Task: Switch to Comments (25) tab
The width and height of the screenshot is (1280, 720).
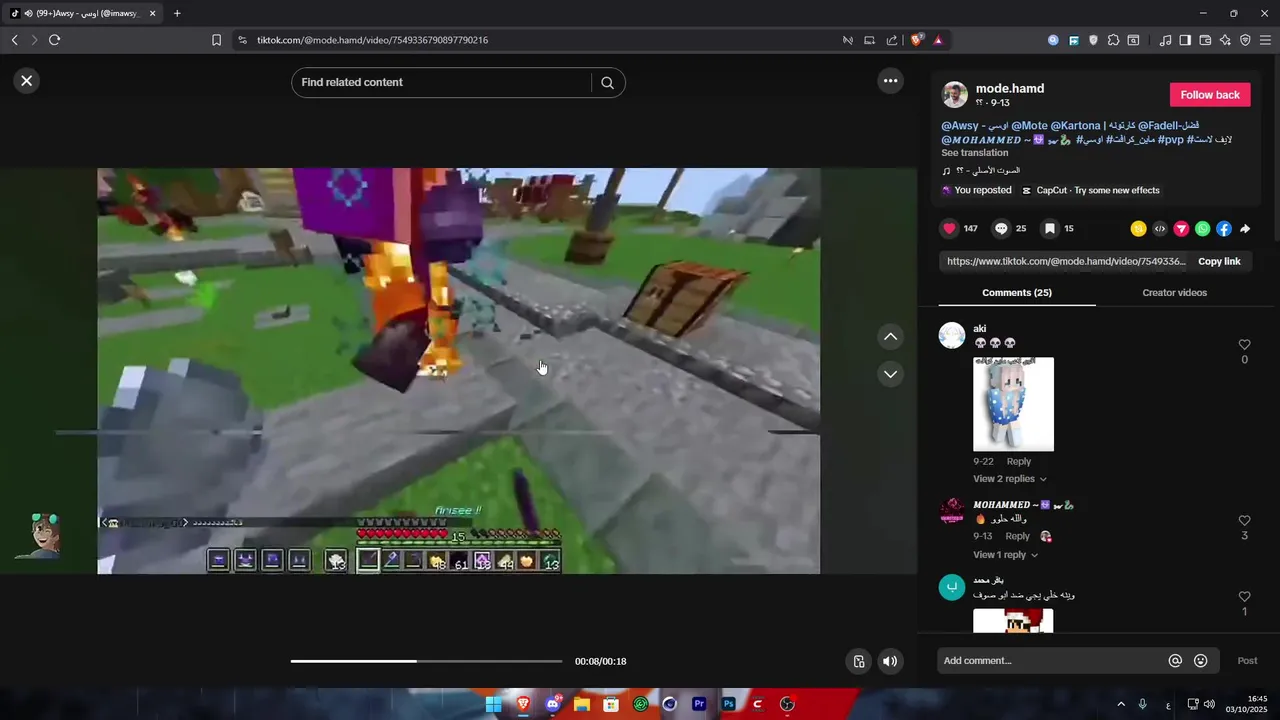Action: tap(1017, 293)
